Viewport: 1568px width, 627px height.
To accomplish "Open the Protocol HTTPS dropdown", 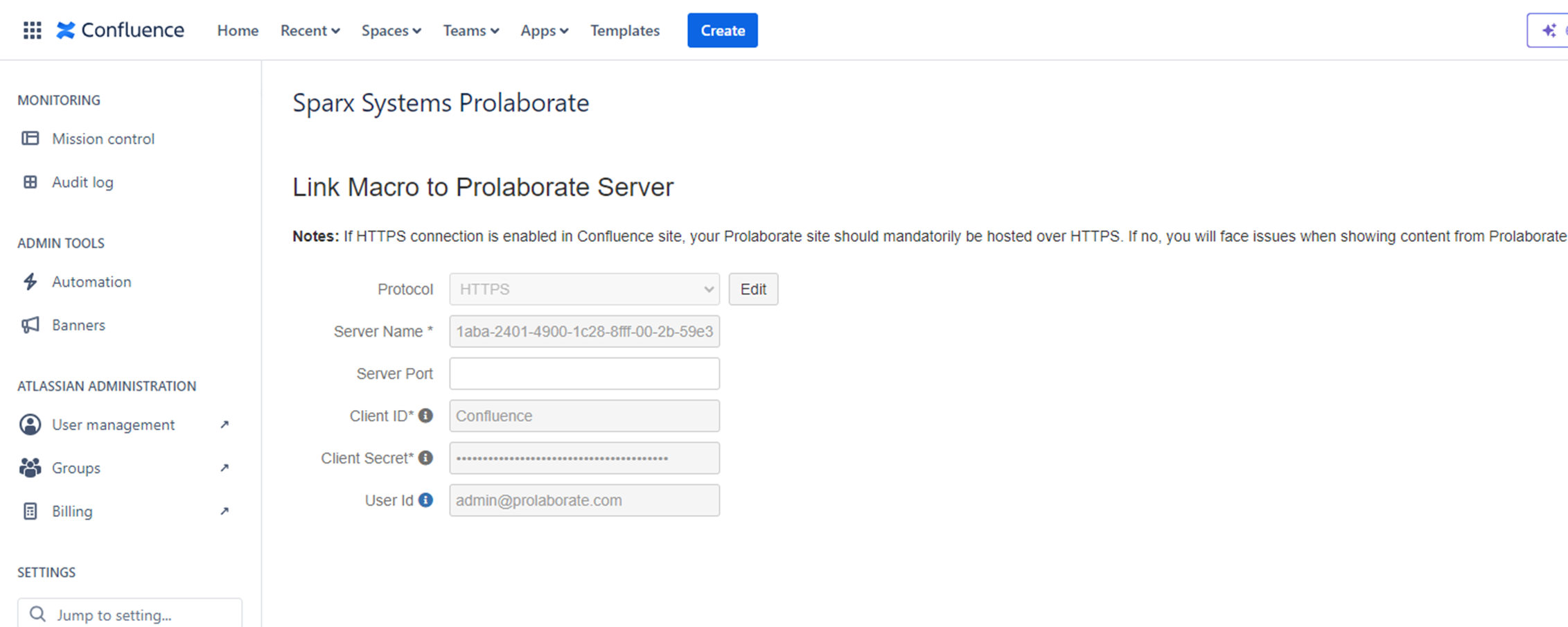I will pyautogui.click(x=585, y=289).
